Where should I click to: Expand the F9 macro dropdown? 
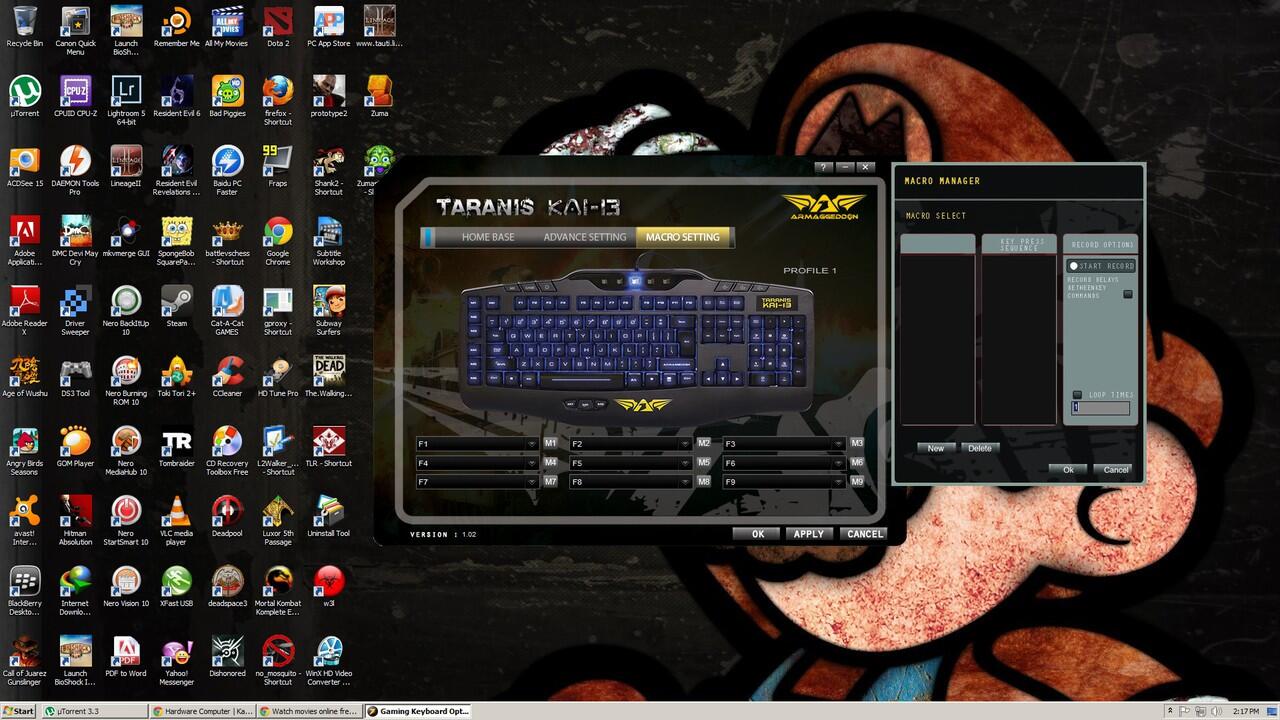[x=838, y=482]
